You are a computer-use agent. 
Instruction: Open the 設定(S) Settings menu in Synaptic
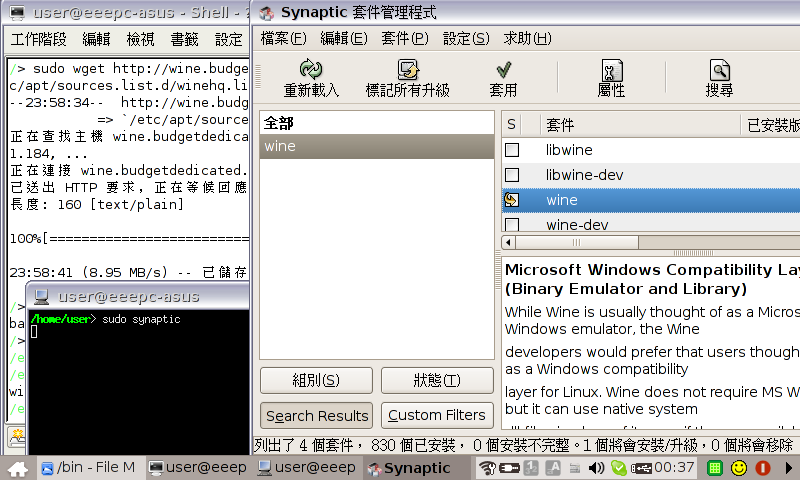pos(466,38)
